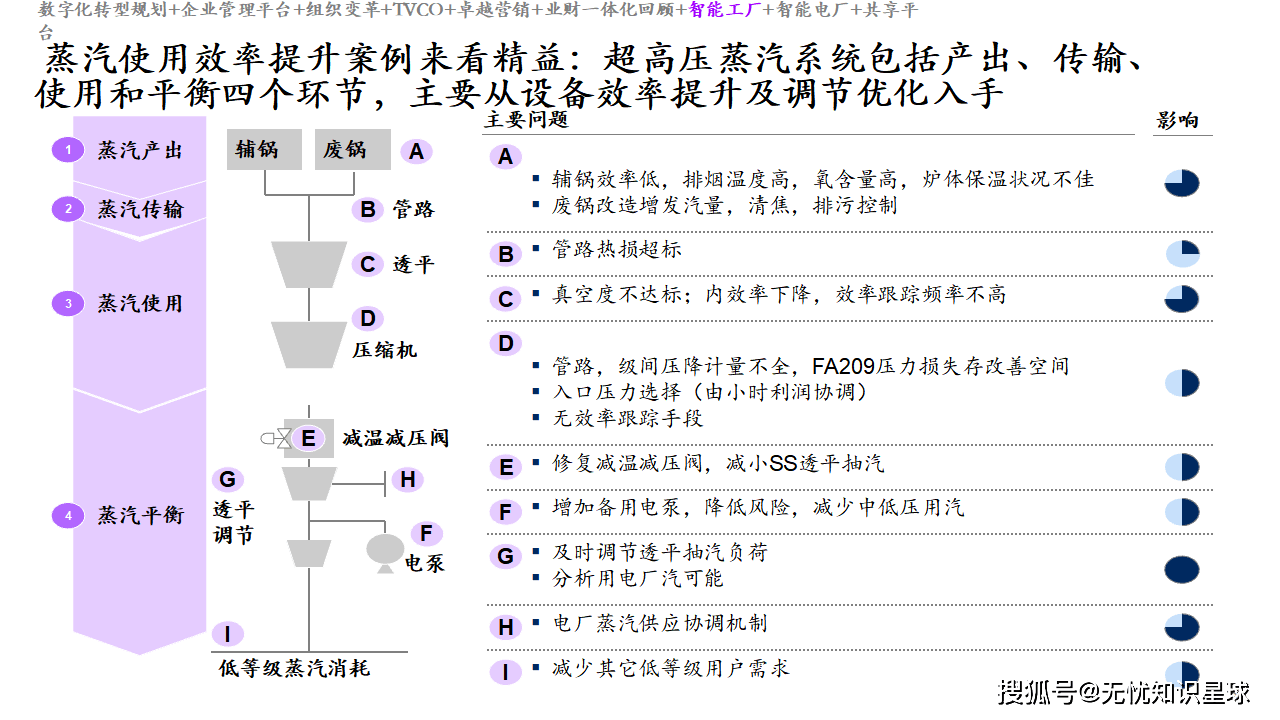
Task: Click the A badge in the 主要问题 list
Action: coord(505,157)
